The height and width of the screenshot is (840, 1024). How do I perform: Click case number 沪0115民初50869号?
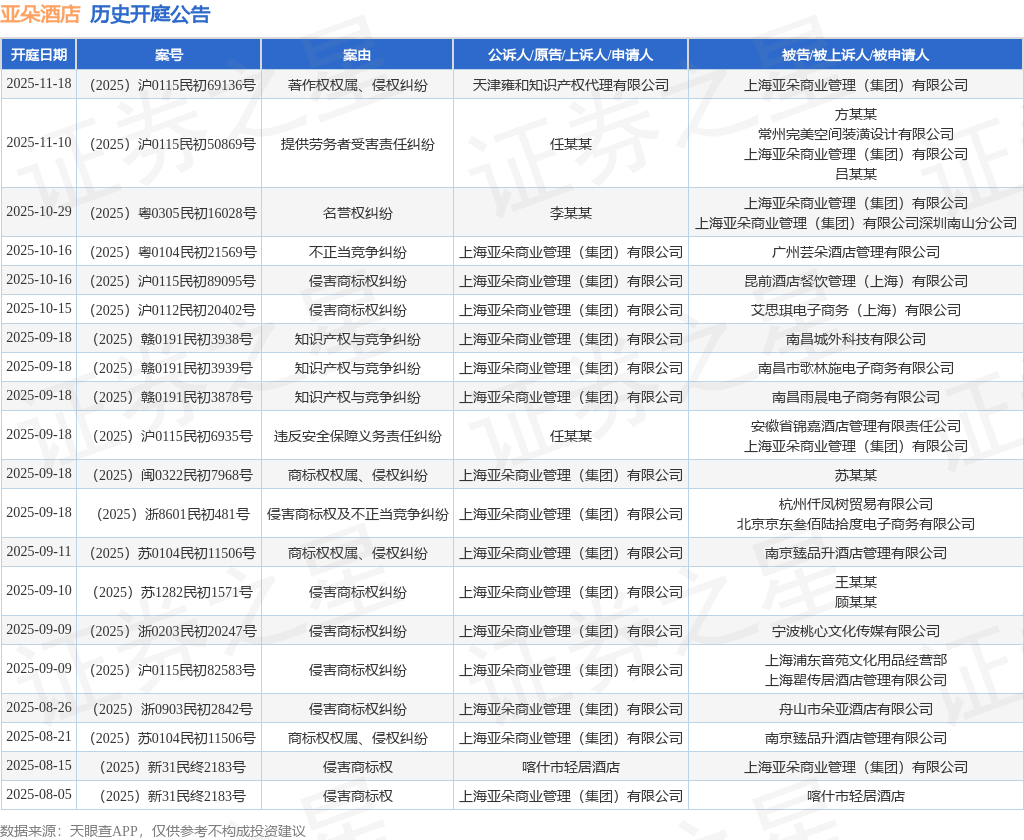[x=172, y=144]
